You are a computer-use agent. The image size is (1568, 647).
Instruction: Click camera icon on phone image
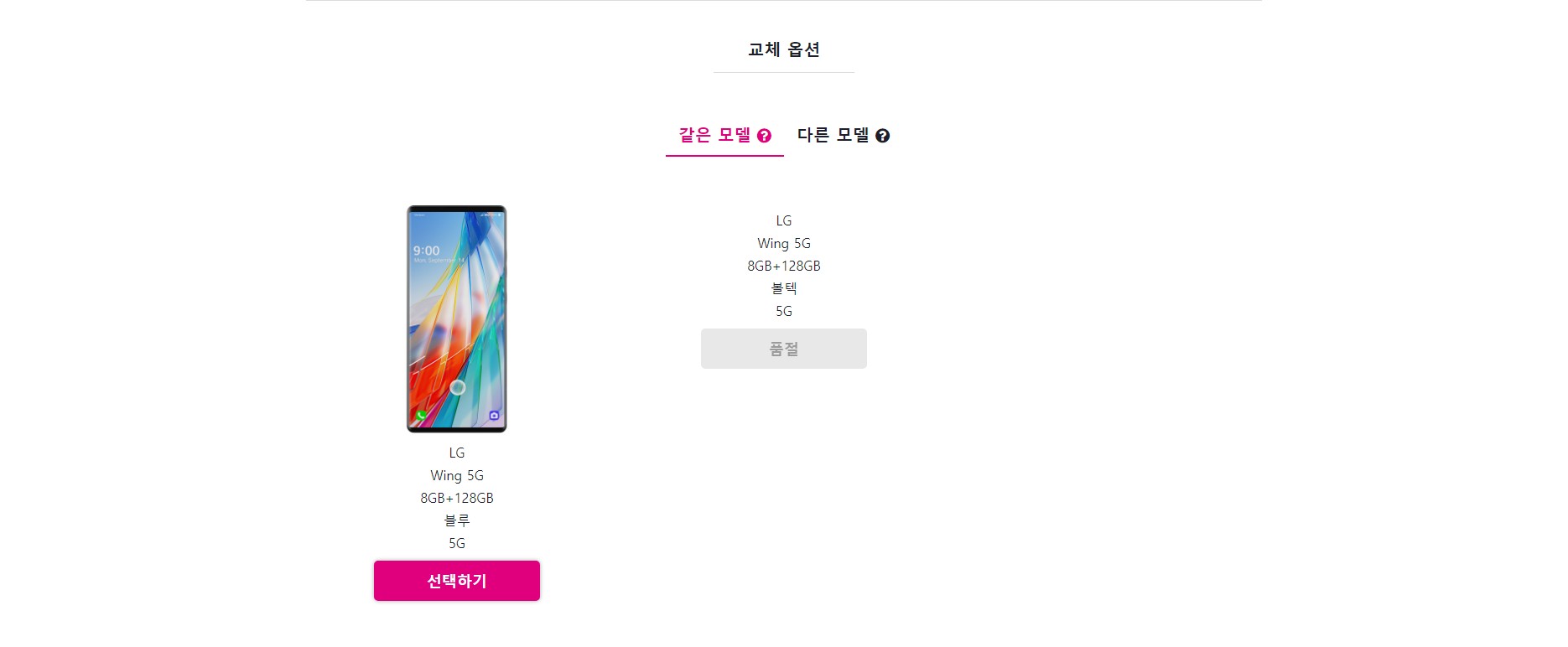click(494, 416)
